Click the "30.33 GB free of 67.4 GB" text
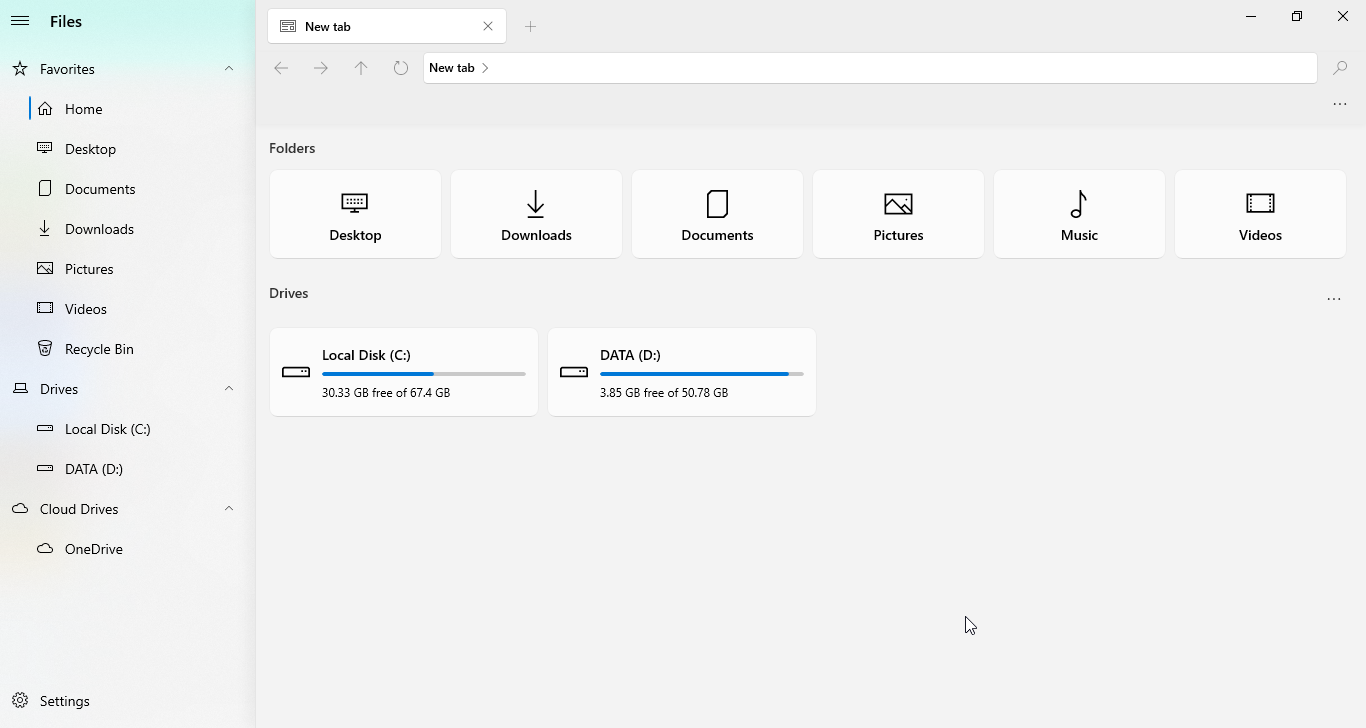 386,393
